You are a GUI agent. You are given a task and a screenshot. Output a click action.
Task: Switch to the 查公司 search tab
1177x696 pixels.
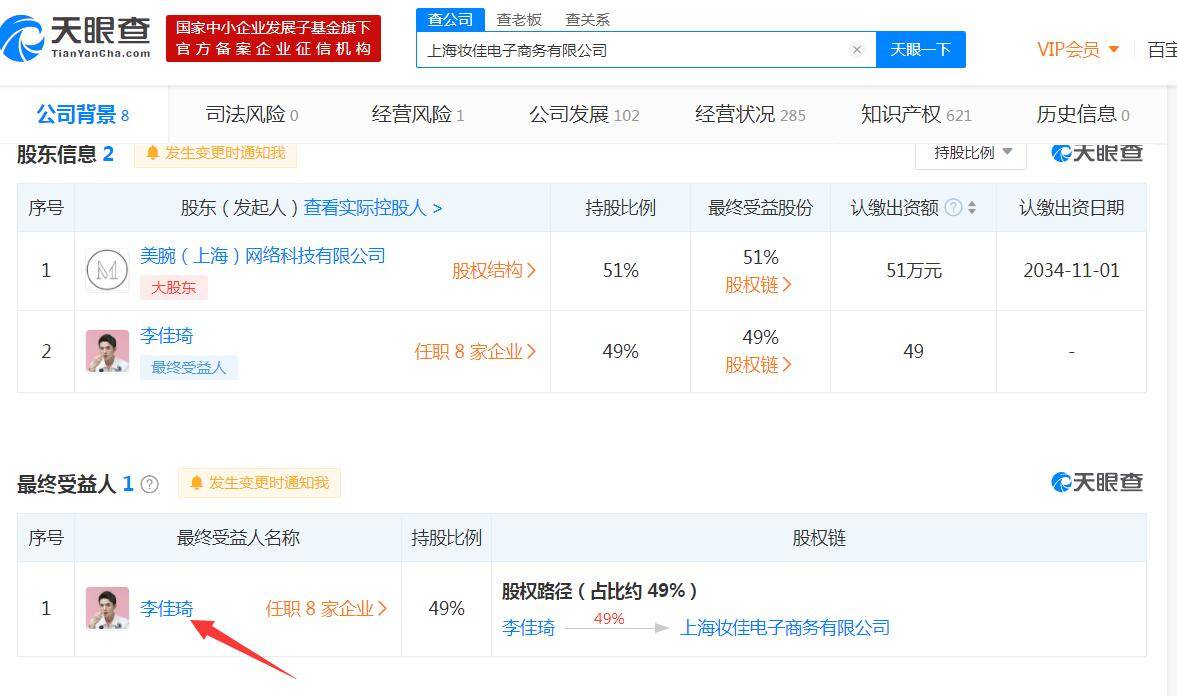450,20
